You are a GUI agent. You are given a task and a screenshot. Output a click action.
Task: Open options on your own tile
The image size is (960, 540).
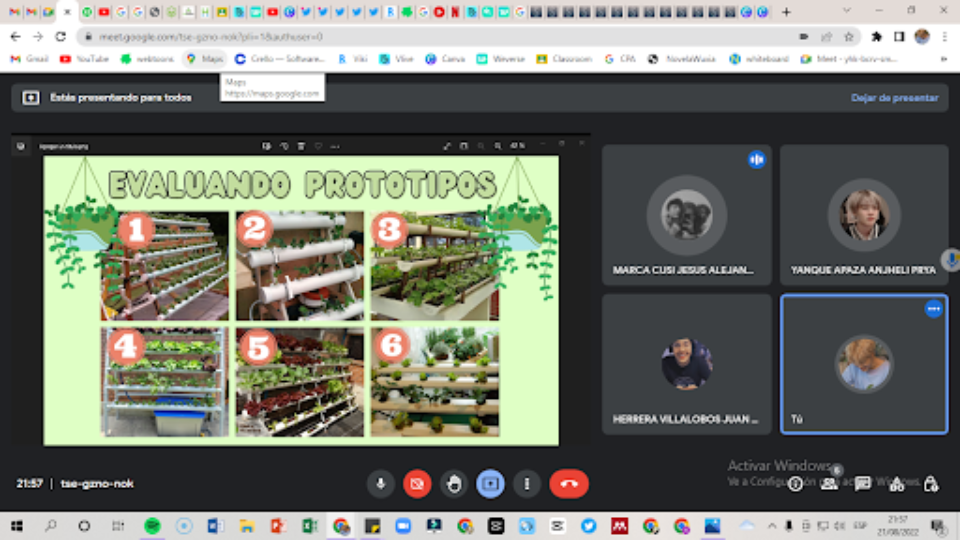click(933, 309)
